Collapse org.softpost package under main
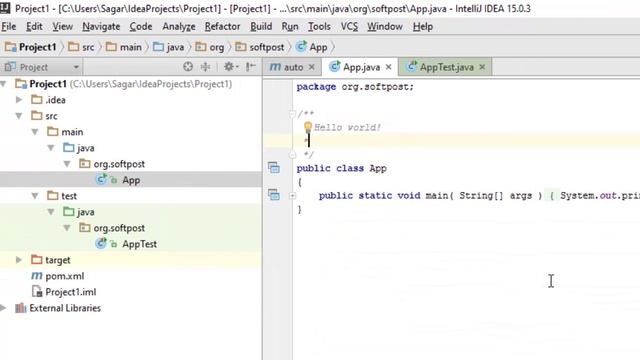This screenshot has height=360, width=640. pyautogui.click(x=67, y=164)
